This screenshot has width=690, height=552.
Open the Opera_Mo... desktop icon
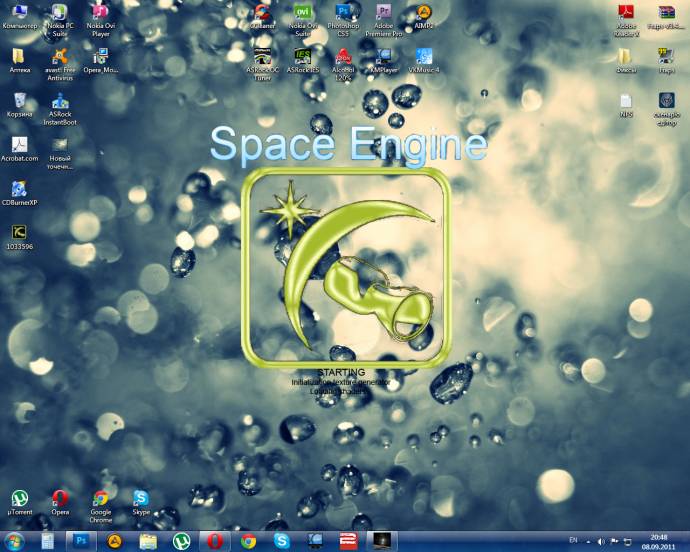coord(101,61)
